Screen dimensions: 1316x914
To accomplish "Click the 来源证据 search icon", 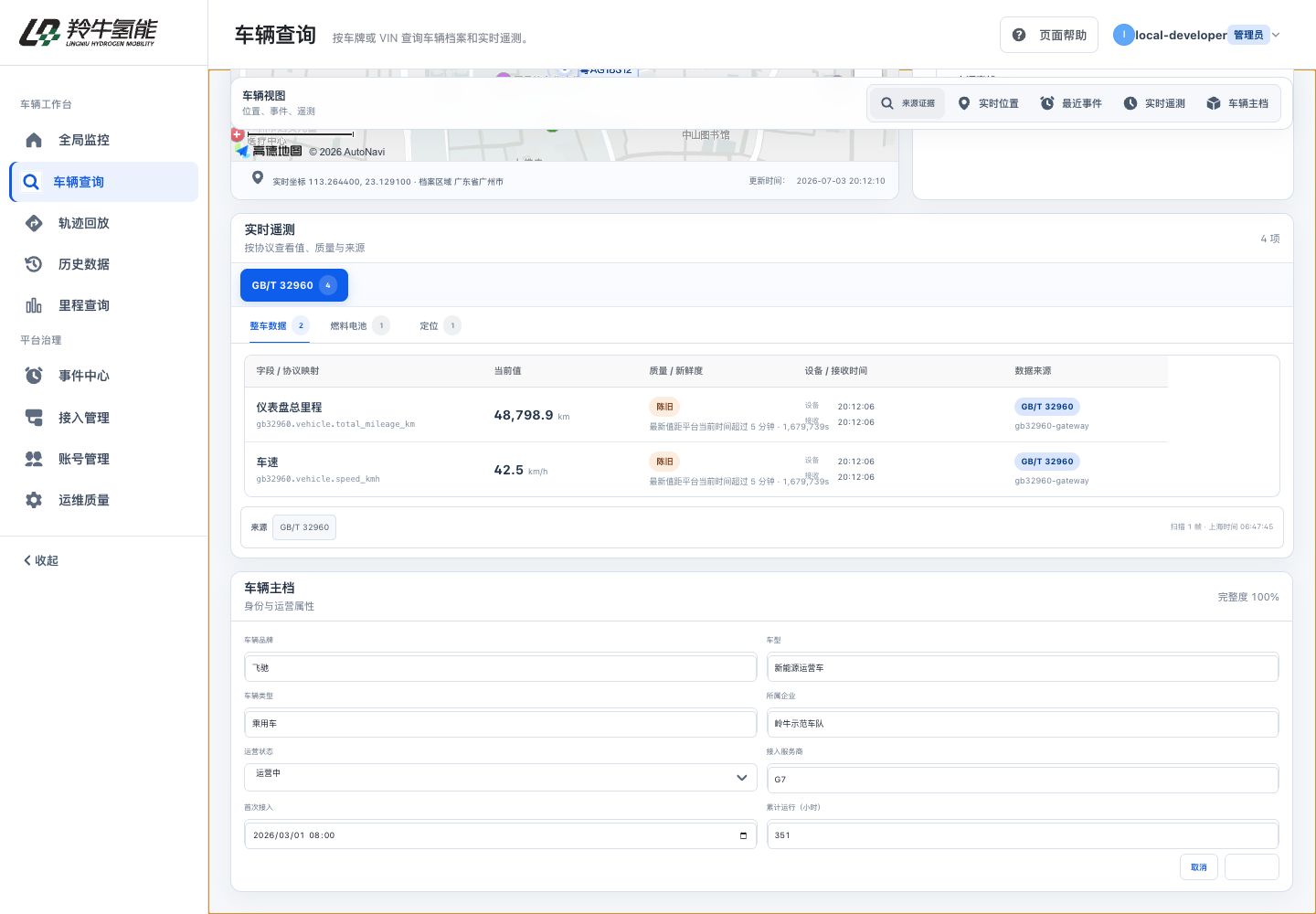I will 886,103.
